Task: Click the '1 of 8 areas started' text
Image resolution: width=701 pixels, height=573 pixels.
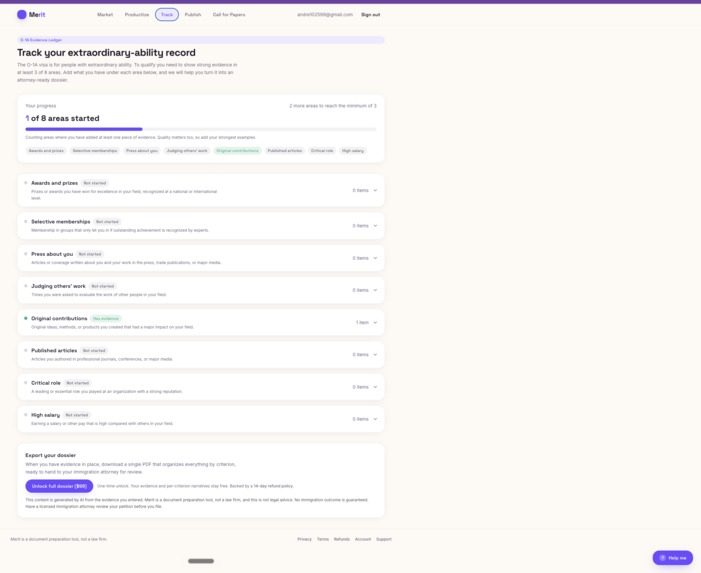Action: click(x=63, y=118)
